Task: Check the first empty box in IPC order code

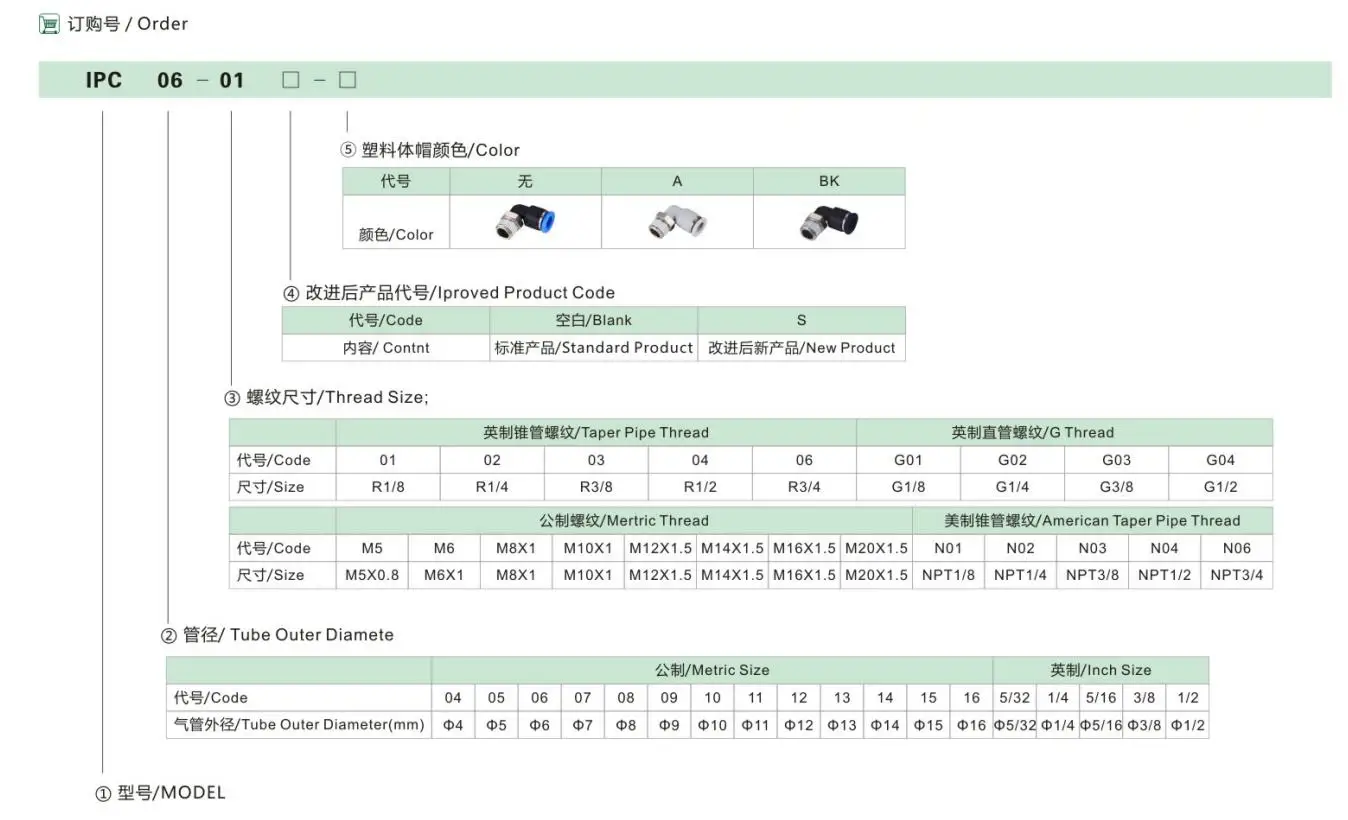Action: click(290, 79)
